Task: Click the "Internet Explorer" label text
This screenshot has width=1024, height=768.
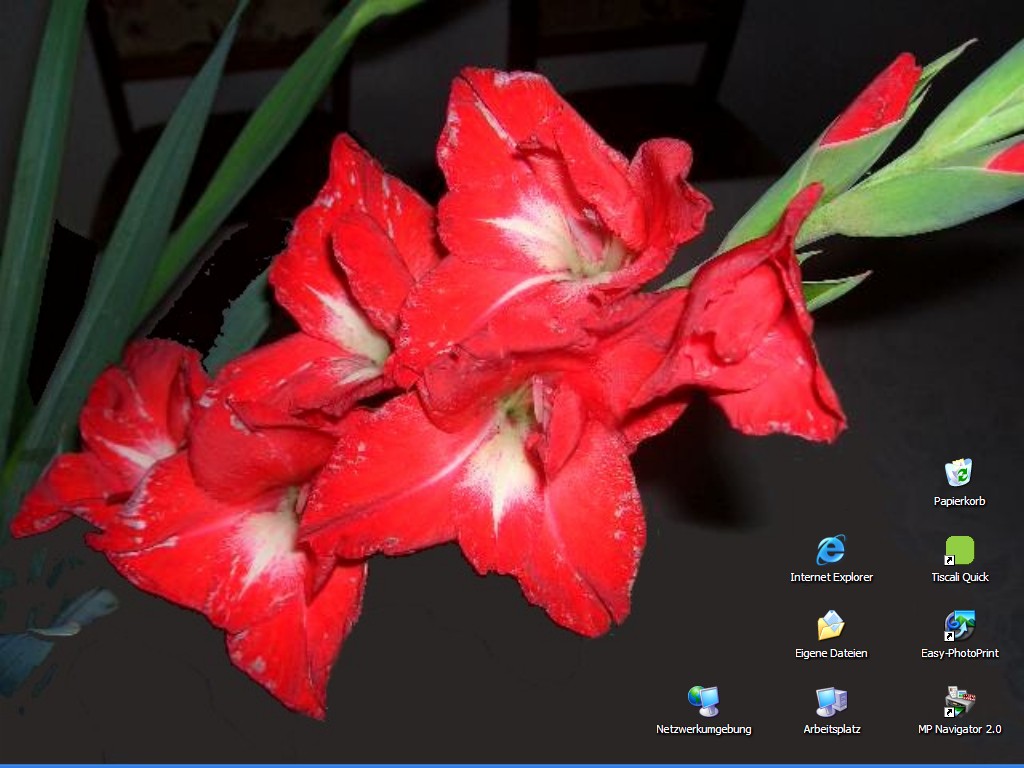Action: [x=831, y=577]
